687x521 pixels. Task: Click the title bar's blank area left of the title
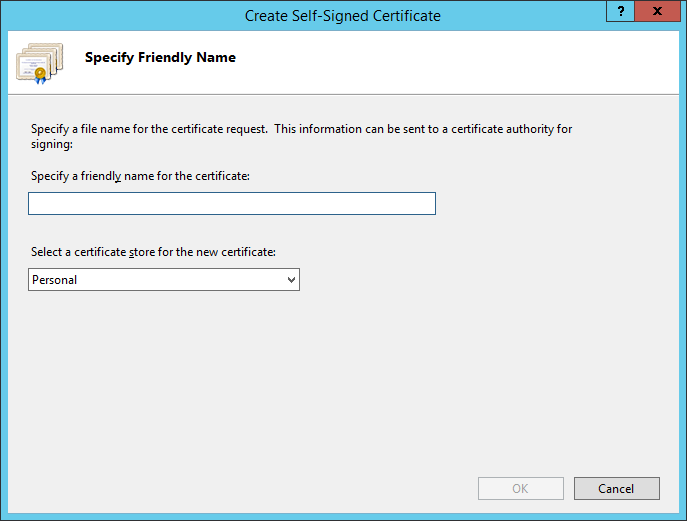click(x=120, y=15)
